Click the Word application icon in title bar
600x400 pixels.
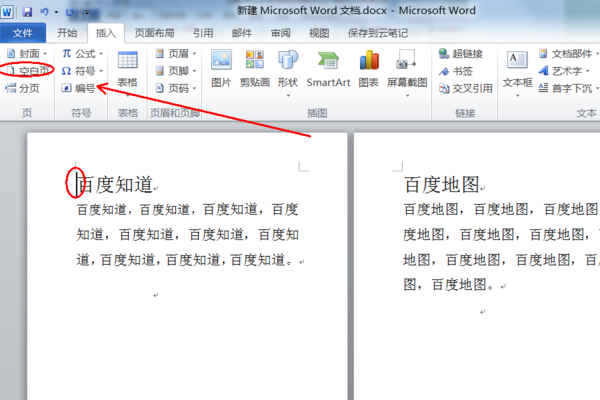tap(7, 12)
